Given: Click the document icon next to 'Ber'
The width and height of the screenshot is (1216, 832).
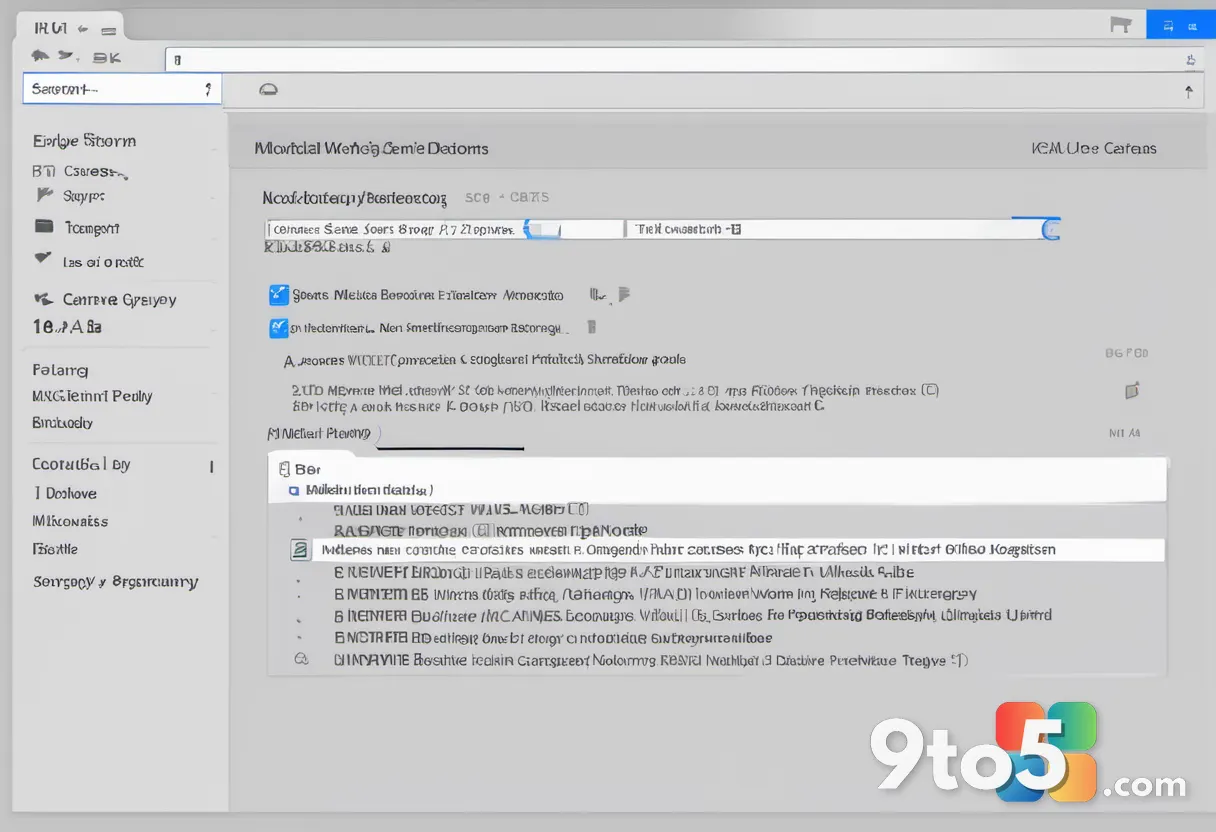Looking at the screenshot, I should tap(284, 468).
